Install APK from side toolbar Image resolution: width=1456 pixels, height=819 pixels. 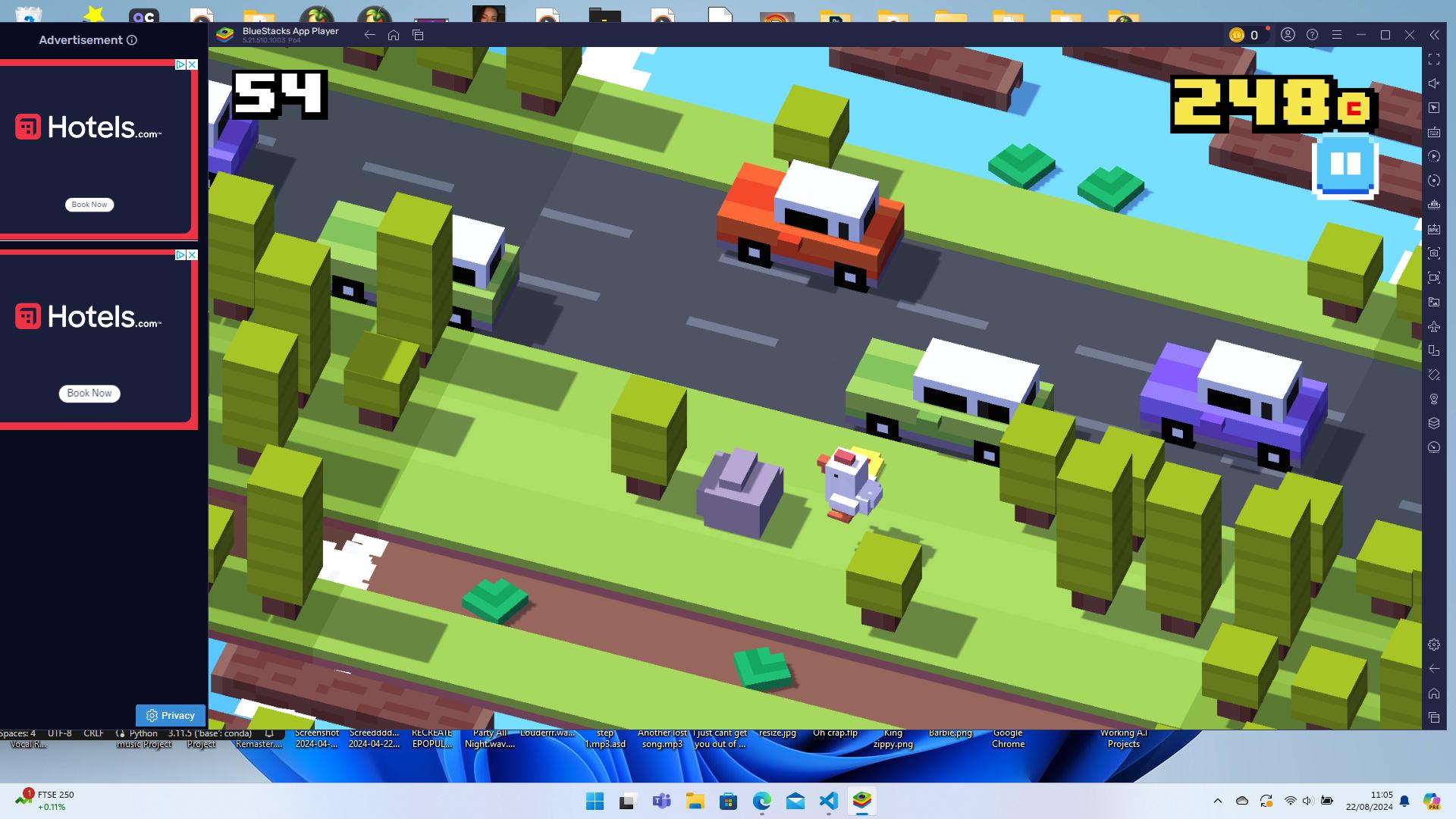click(x=1434, y=229)
